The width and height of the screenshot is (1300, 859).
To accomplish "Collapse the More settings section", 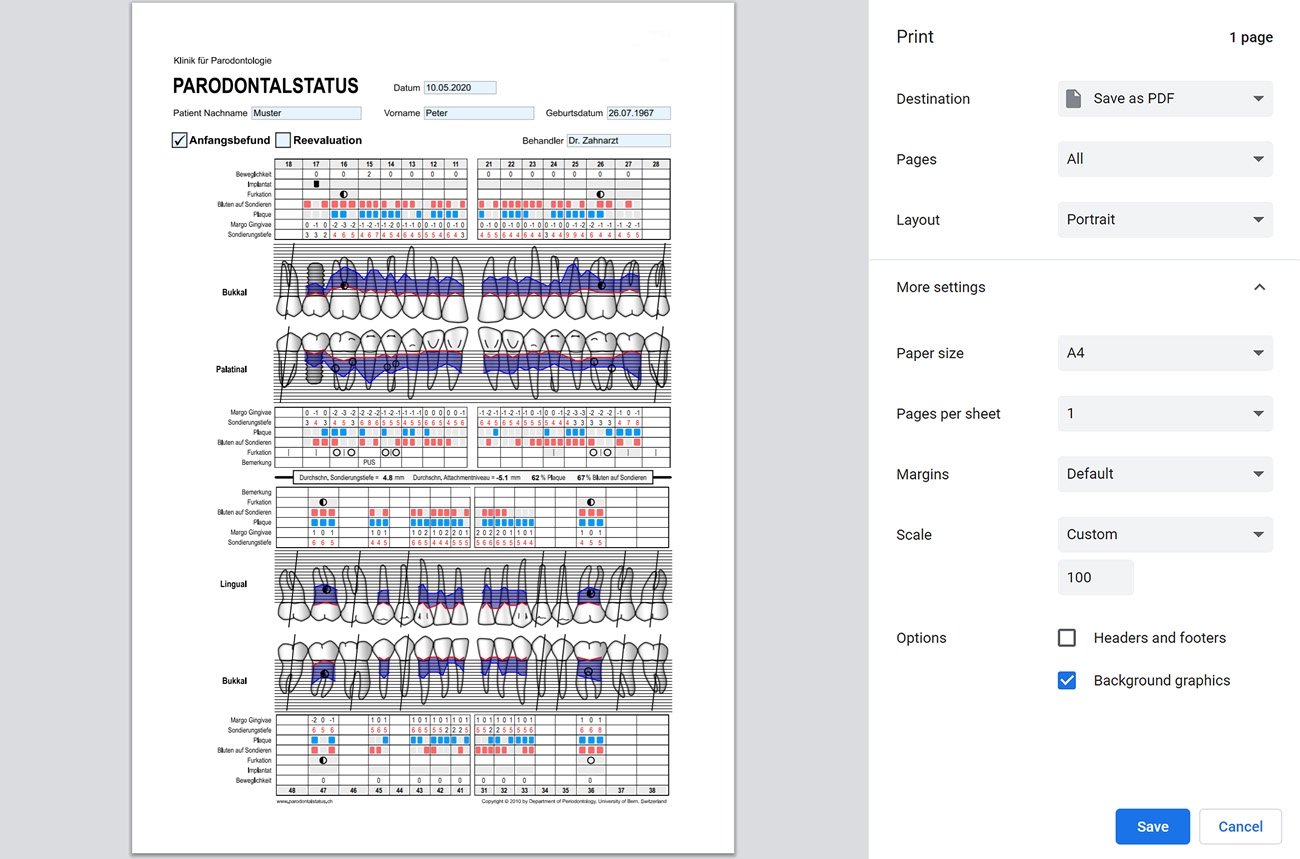I will [1259, 287].
